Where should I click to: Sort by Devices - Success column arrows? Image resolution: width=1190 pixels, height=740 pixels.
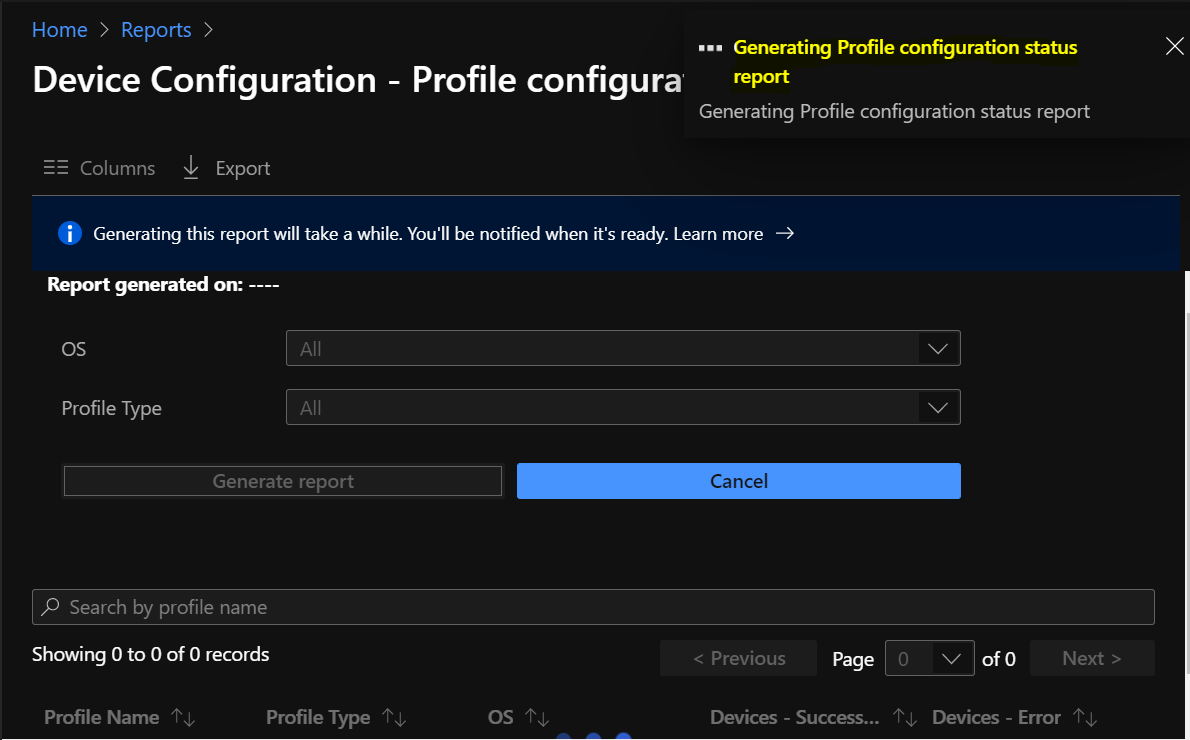(x=905, y=717)
